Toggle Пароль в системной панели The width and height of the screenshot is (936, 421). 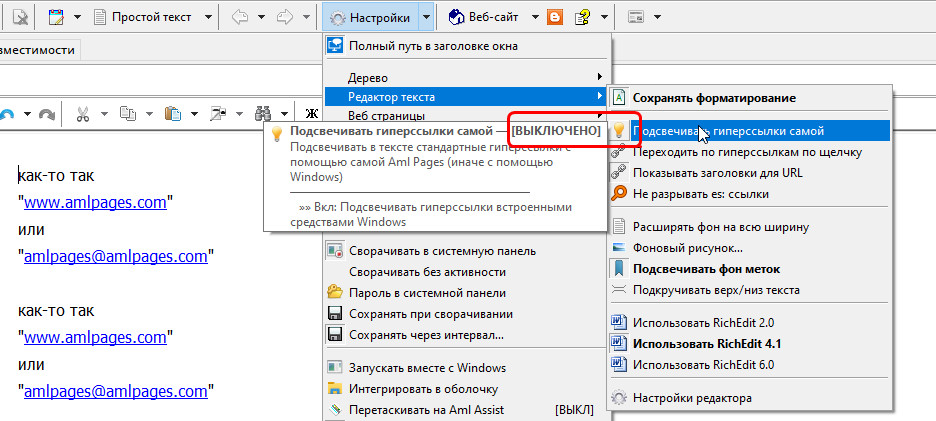pos(467,293)
